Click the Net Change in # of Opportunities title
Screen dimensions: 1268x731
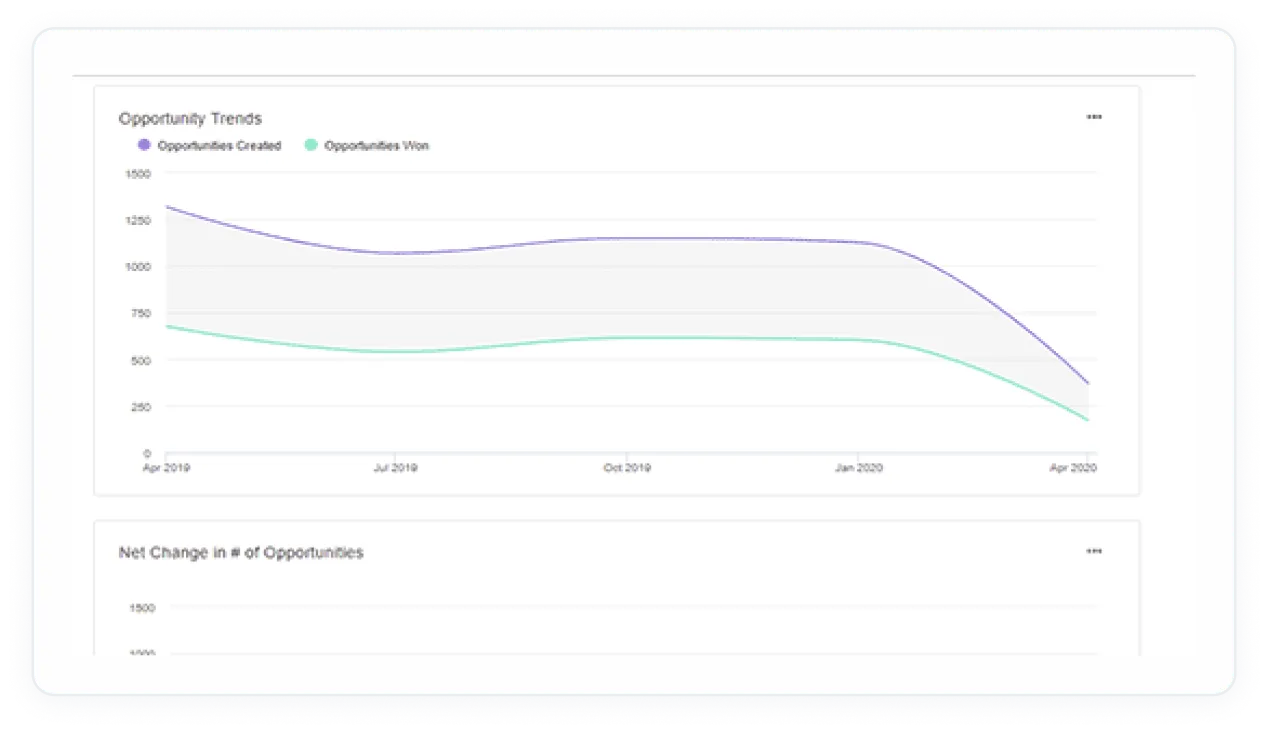click(x=241, y=553)
